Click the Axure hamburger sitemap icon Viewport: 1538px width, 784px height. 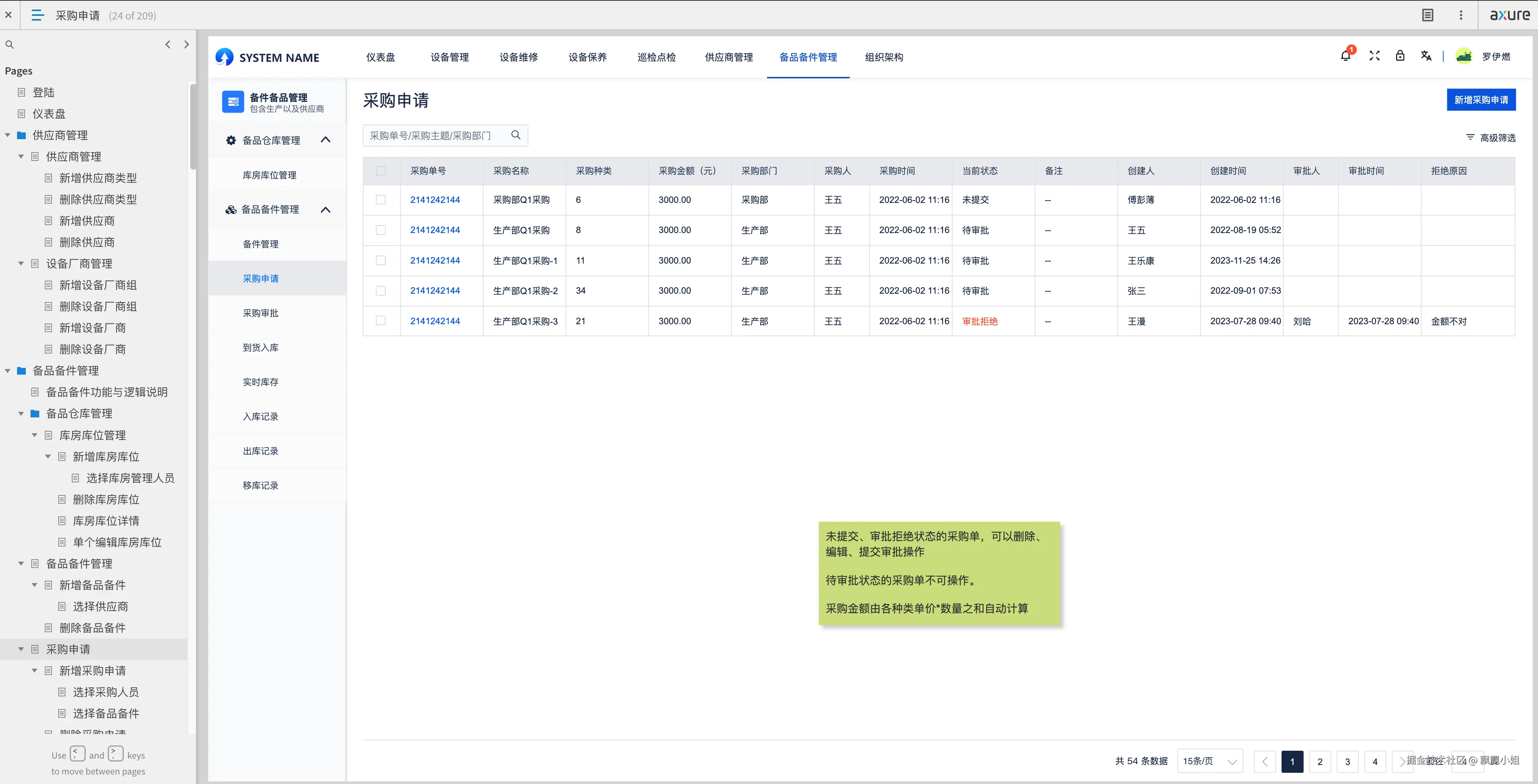(x=38, y=15)
